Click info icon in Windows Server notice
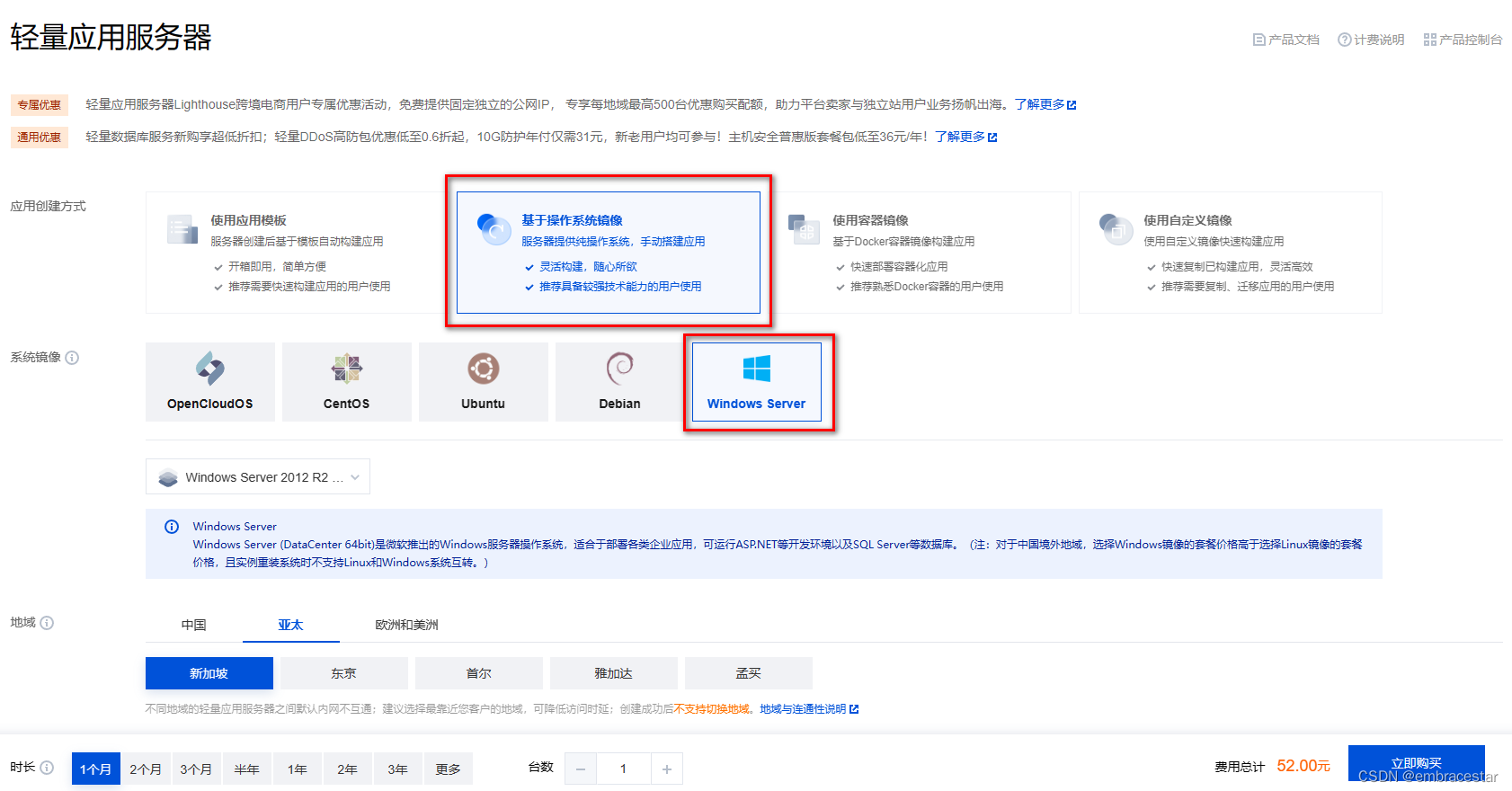 point(172,527)
